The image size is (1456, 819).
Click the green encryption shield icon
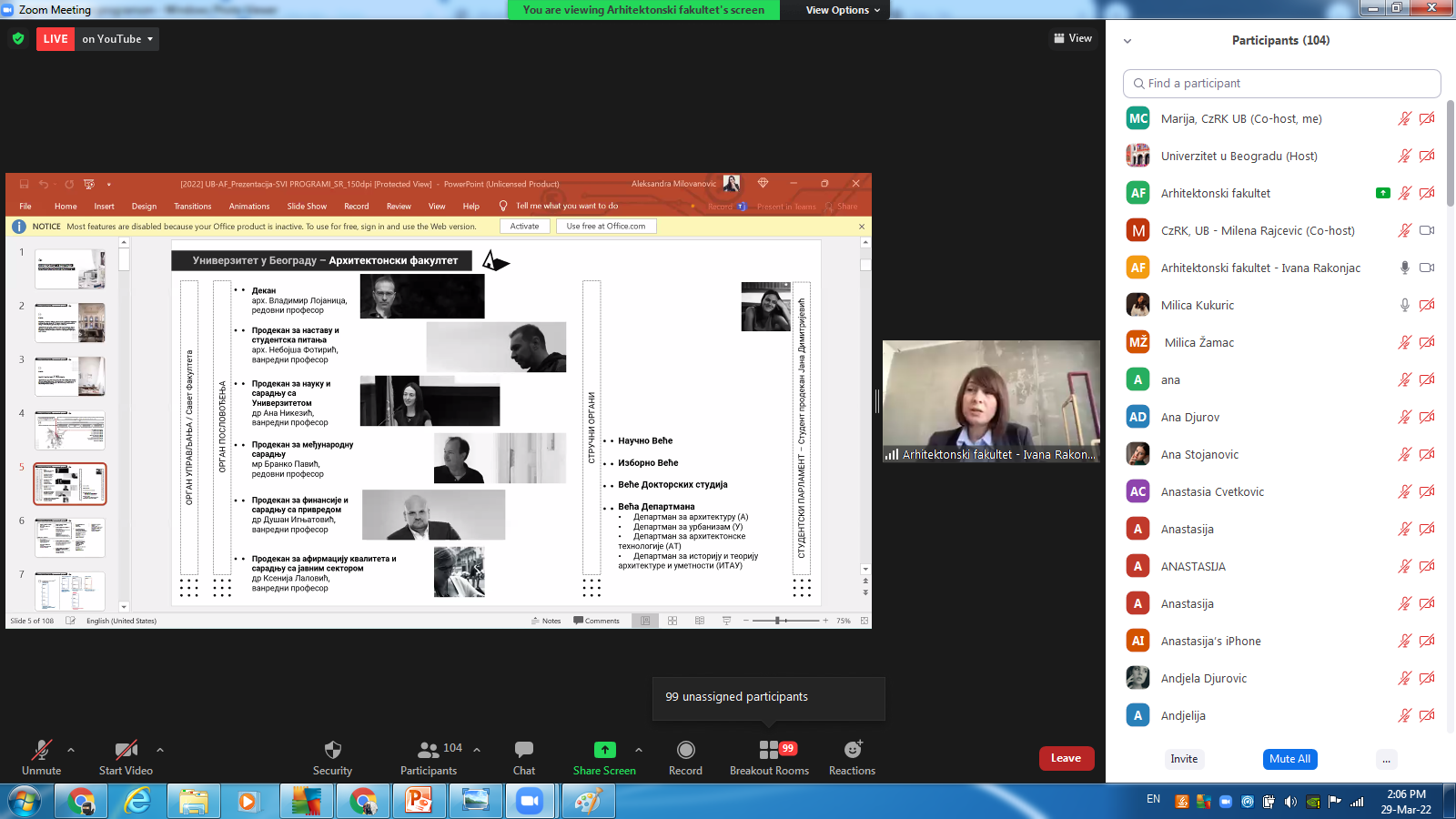(18, 39)
